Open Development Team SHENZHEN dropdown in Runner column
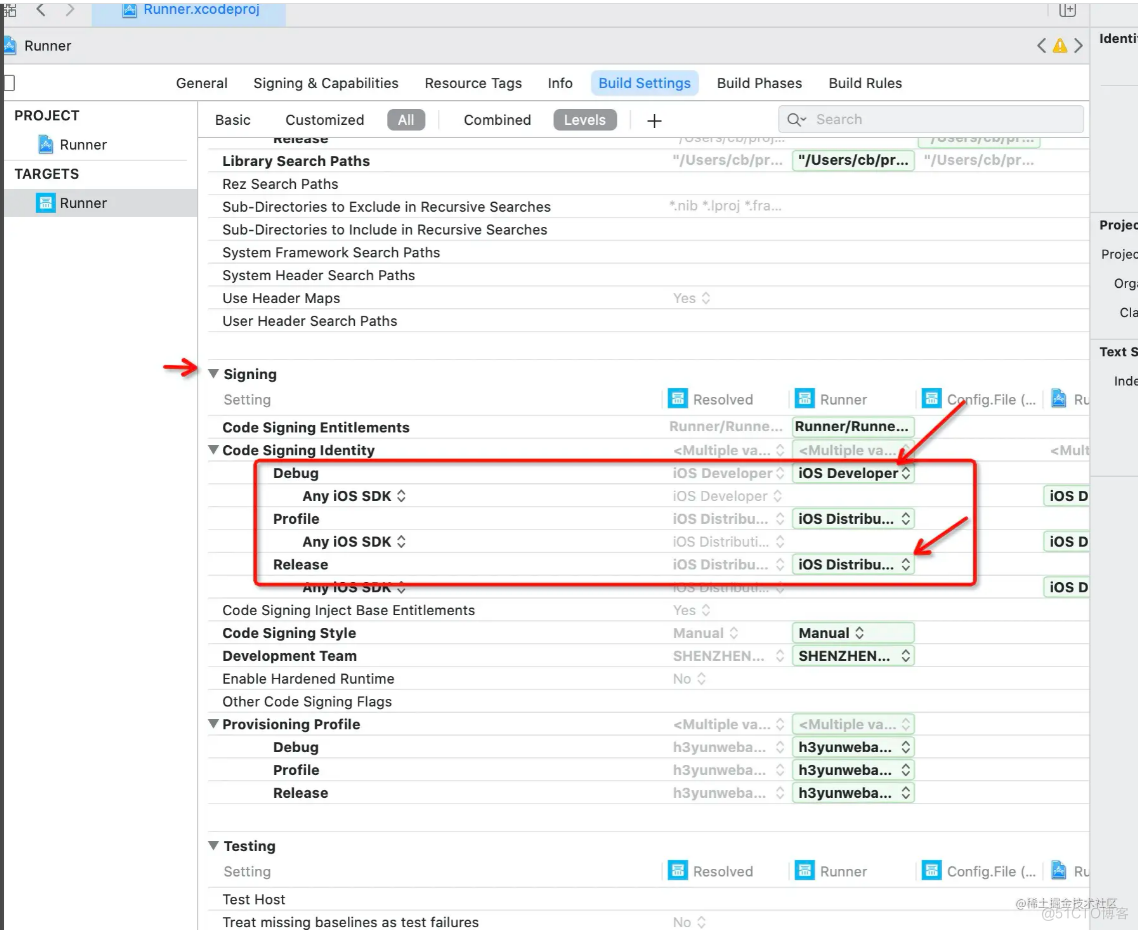 tap(854, 656)
